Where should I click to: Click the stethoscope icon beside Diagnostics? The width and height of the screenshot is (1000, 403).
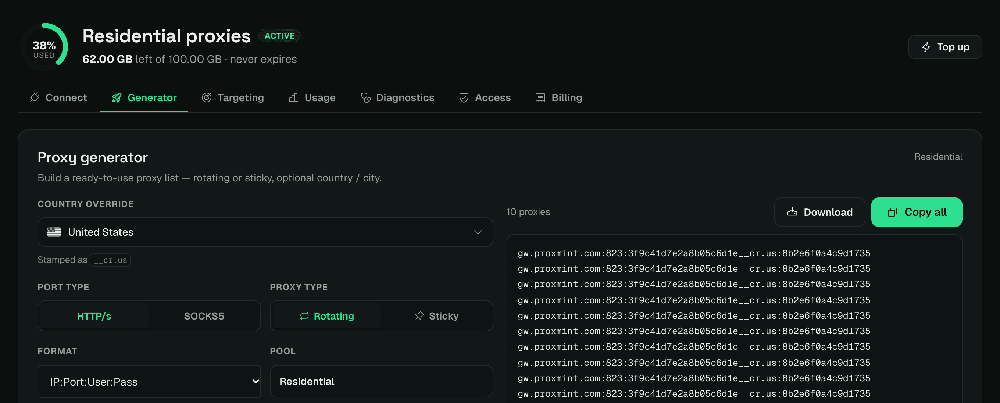tap(365, 98)
